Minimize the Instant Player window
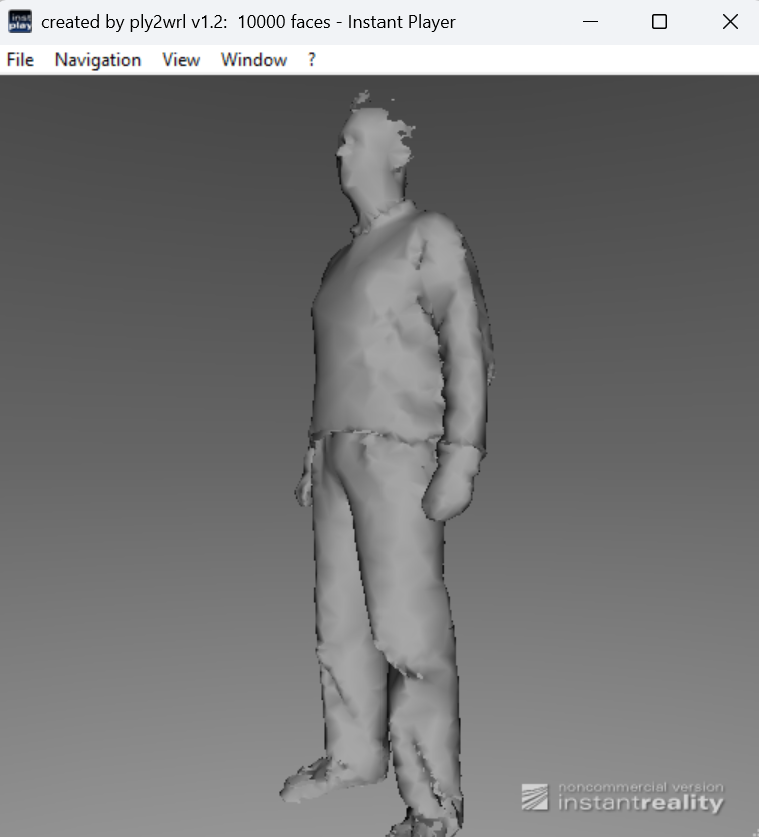Image resolution: width=759 pixels, height=837 pixels. click(590, 22)
